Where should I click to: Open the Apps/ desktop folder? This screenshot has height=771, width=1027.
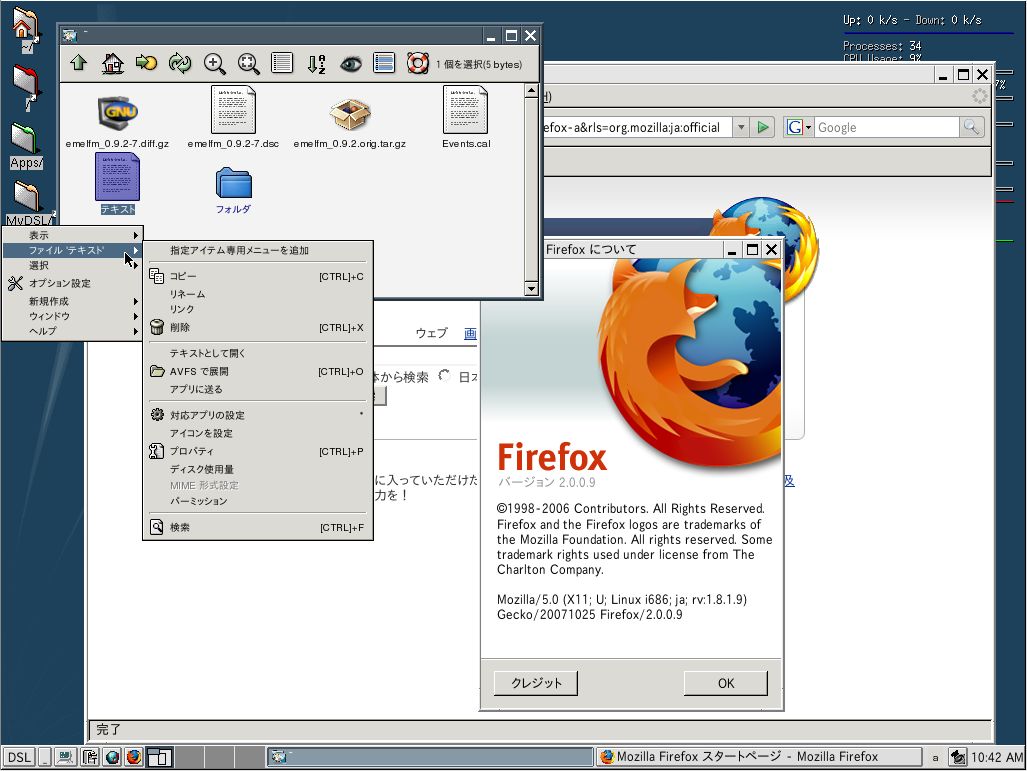point(26,146)
